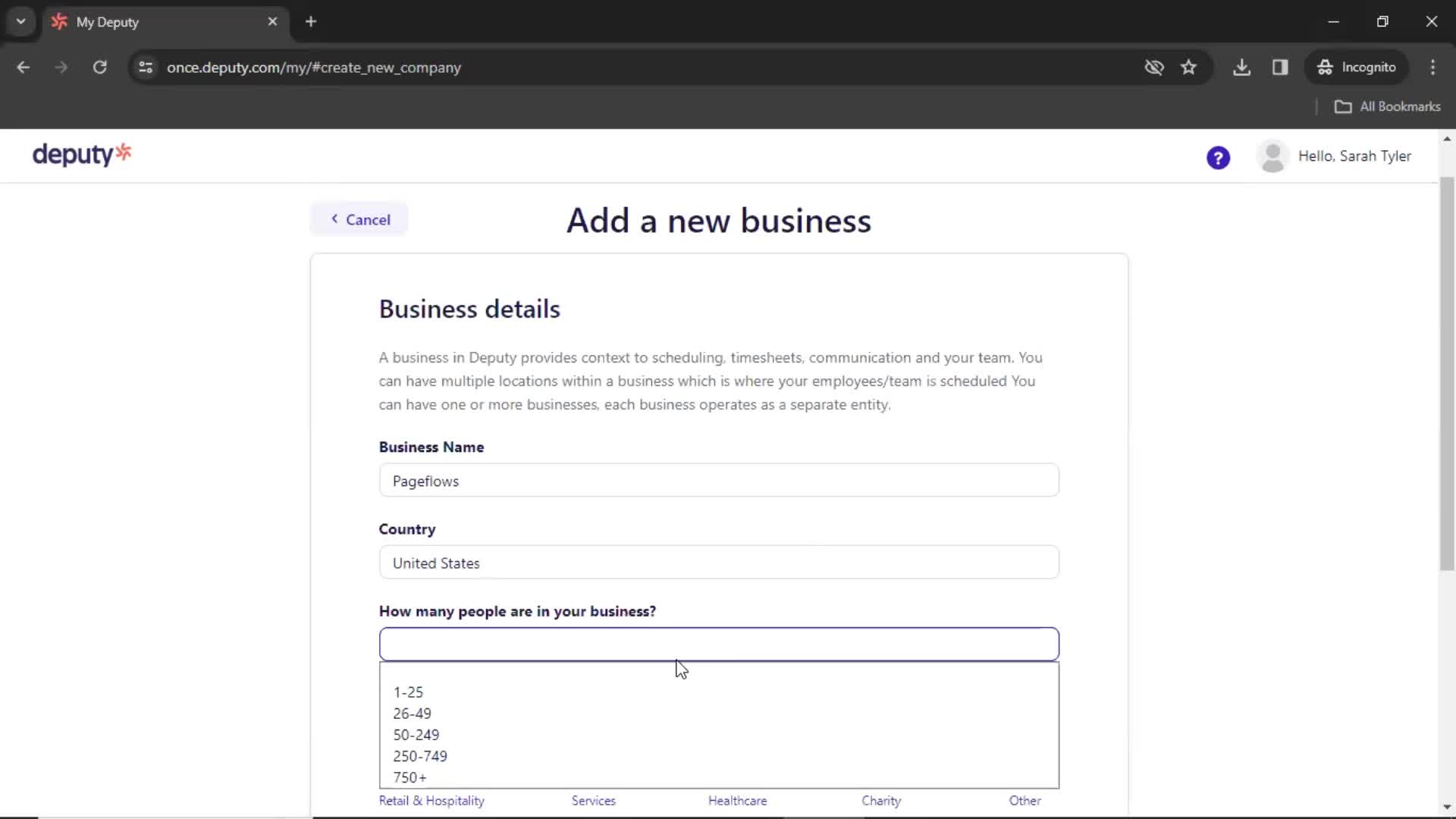Image resolution: width=1456 pixels, height=819 pixels.
Task: Select the Retail & Hospitality industry tab
Action: [x=431, y=800]
